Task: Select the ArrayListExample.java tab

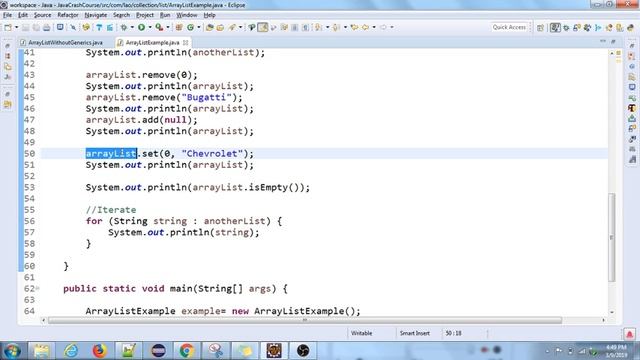Action: pyautogui.click(x=152, y=42)
